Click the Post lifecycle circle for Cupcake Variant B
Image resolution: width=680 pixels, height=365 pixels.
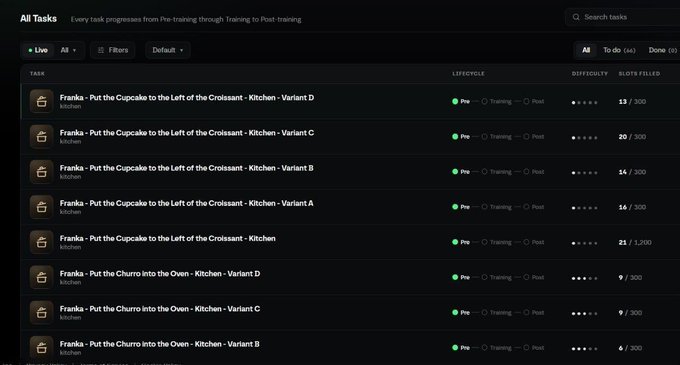(x=526, y=172)
